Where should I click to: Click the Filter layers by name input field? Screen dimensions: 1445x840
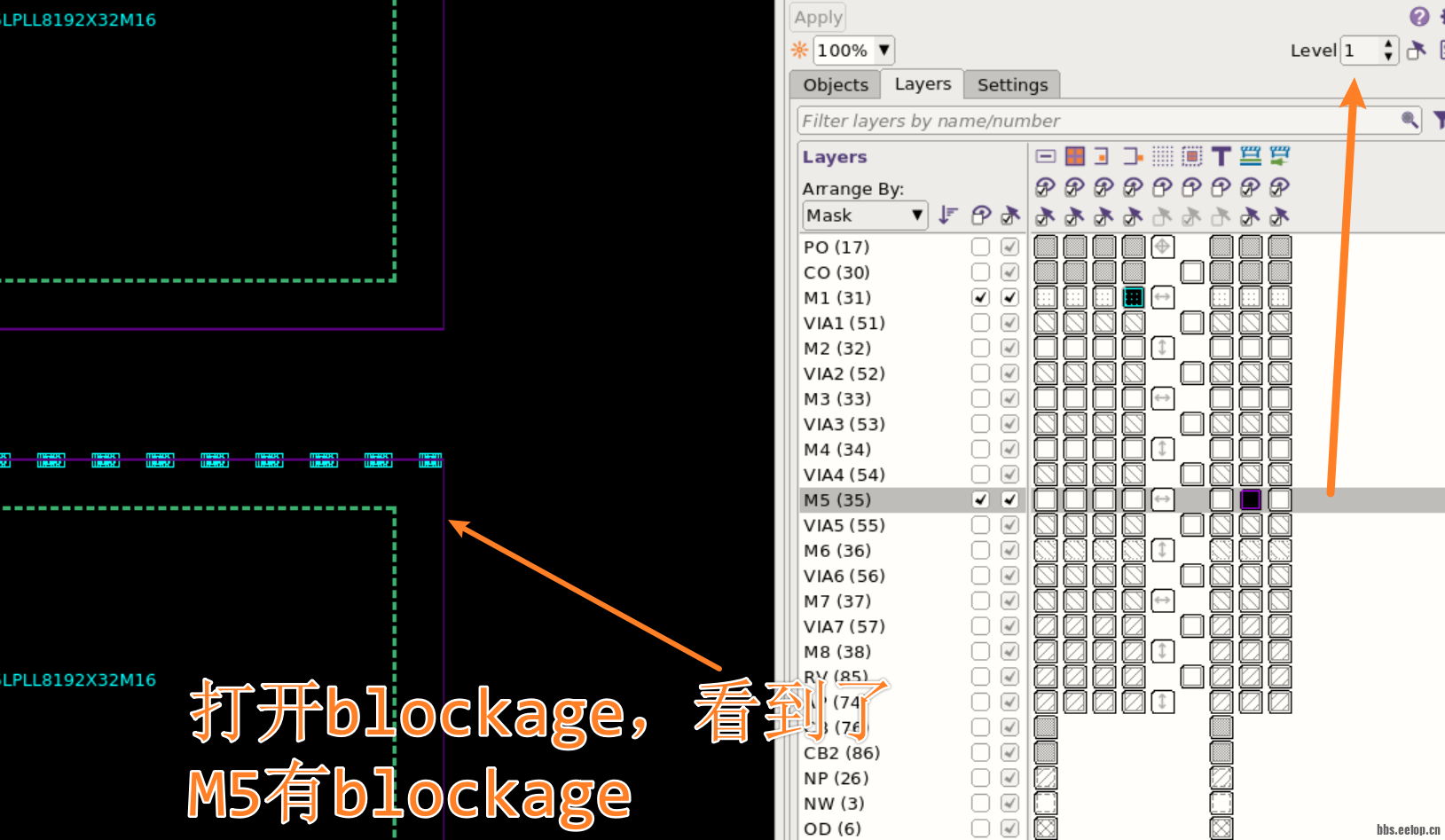(x=1096, y=121)
